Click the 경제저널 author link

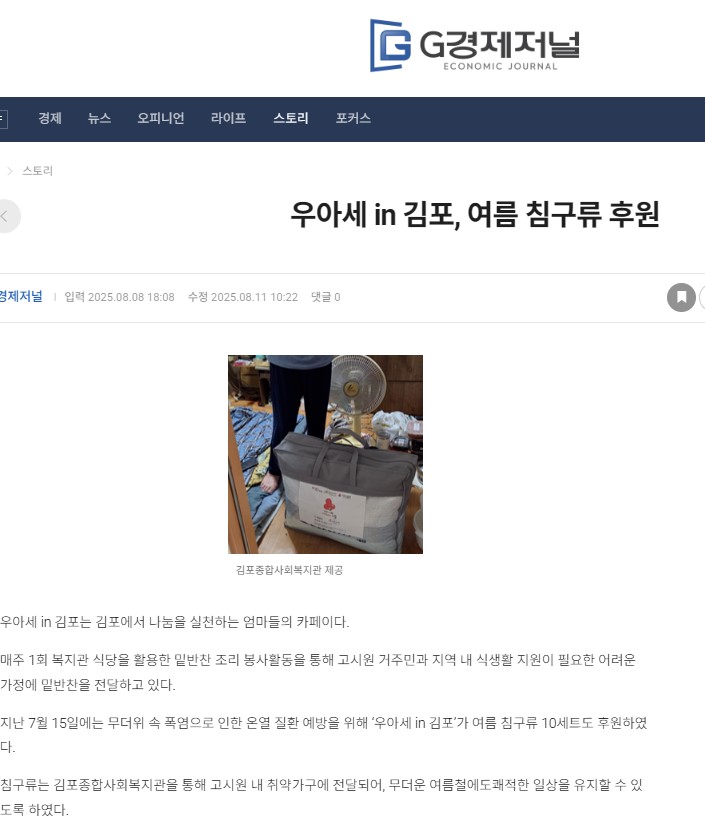[21, 297]
